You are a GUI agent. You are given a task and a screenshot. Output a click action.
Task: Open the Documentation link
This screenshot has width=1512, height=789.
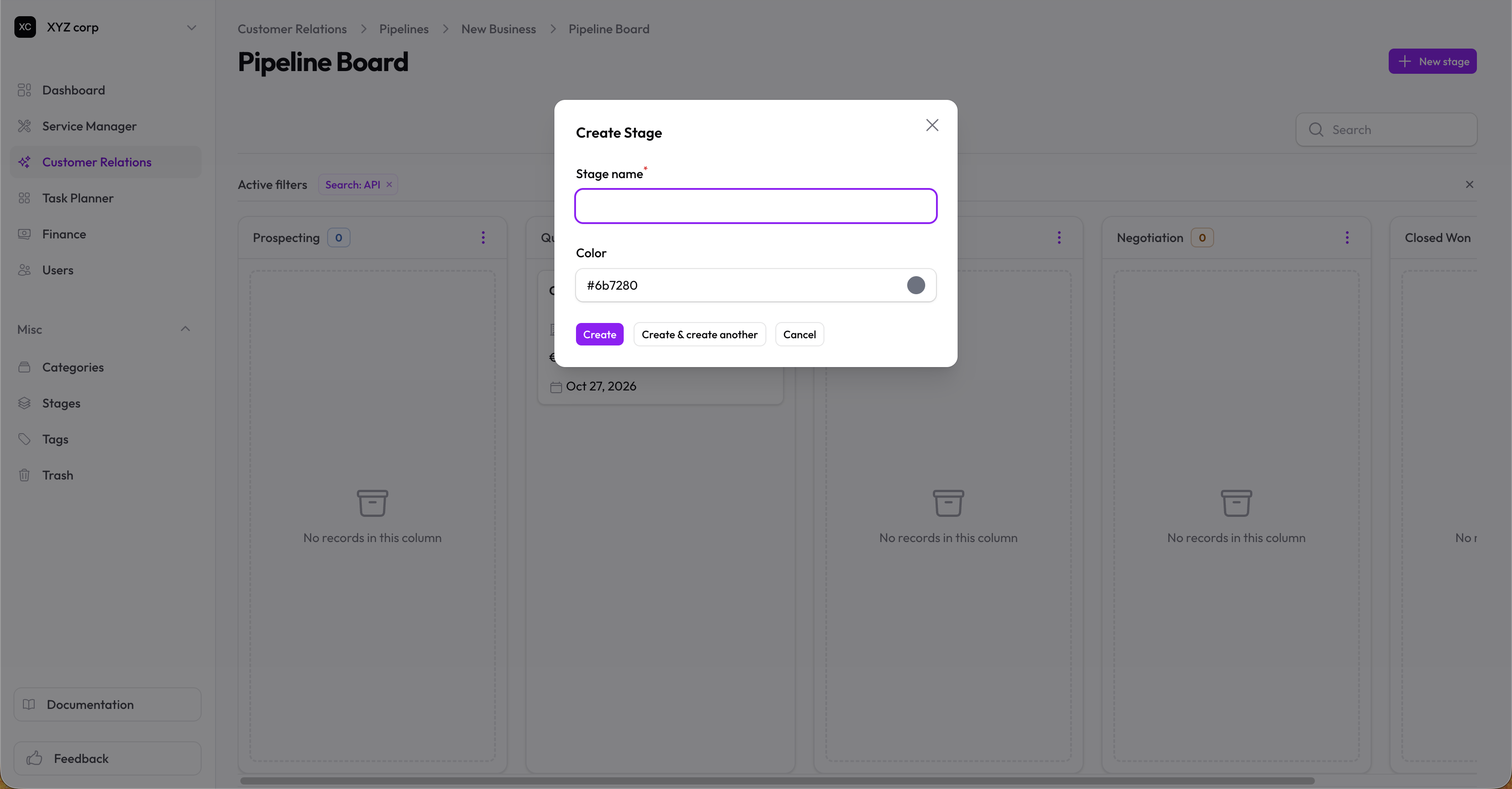point(108,704)
